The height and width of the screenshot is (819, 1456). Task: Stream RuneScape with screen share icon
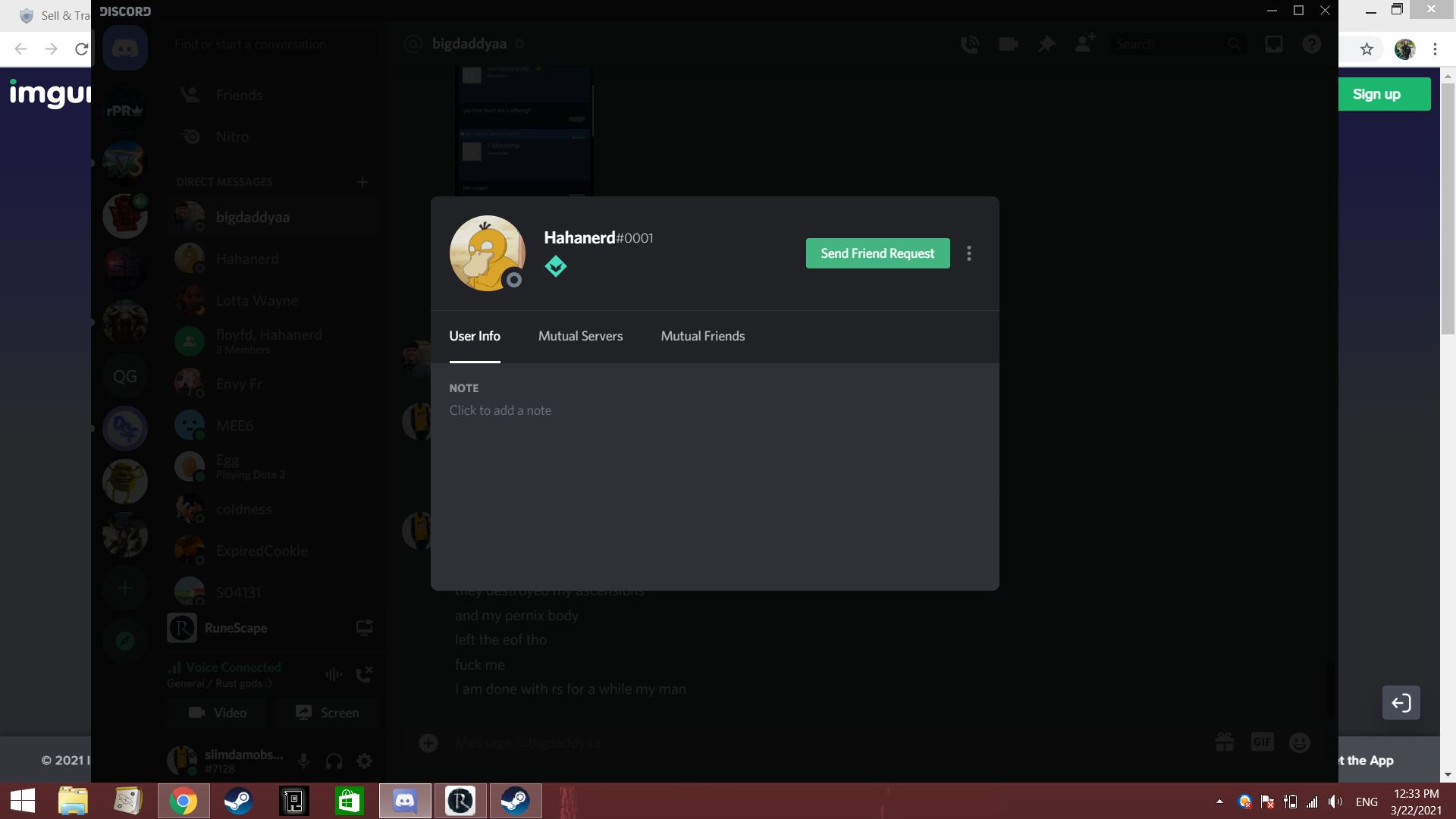364,628
